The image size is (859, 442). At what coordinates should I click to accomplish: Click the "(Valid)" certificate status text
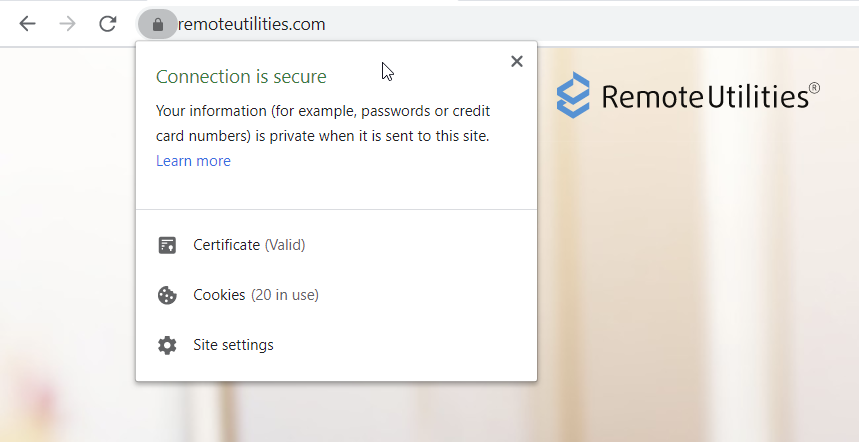(x=285, y=245)
